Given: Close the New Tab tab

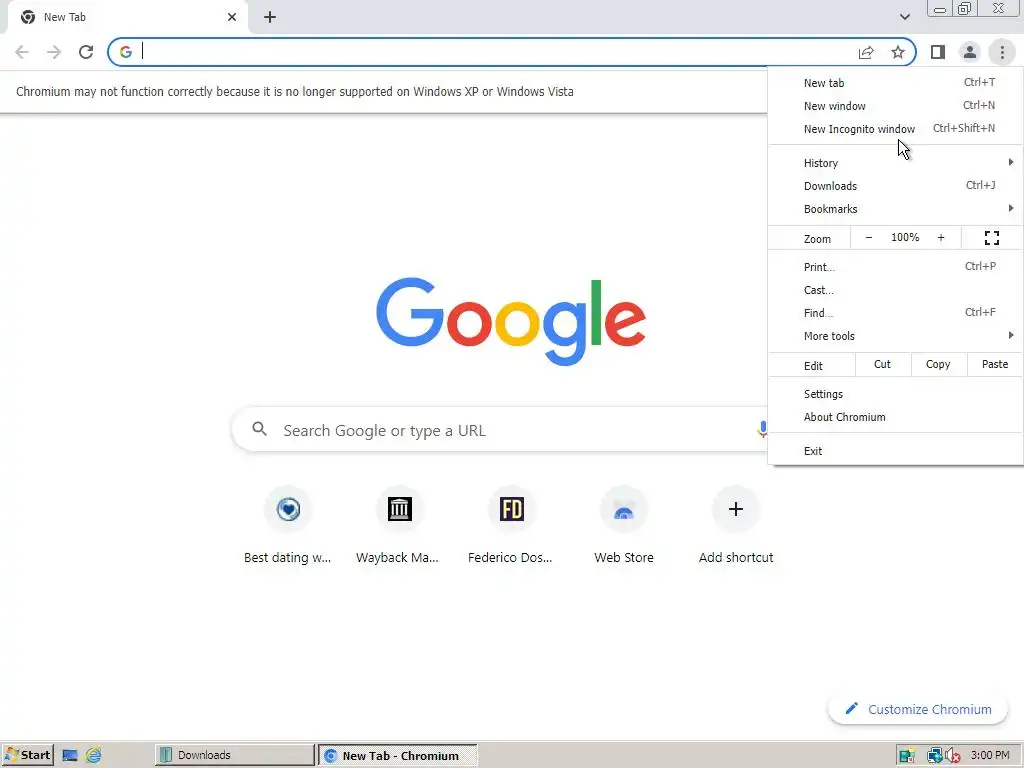Looking at the screenshot, I should tap(232, 17).
